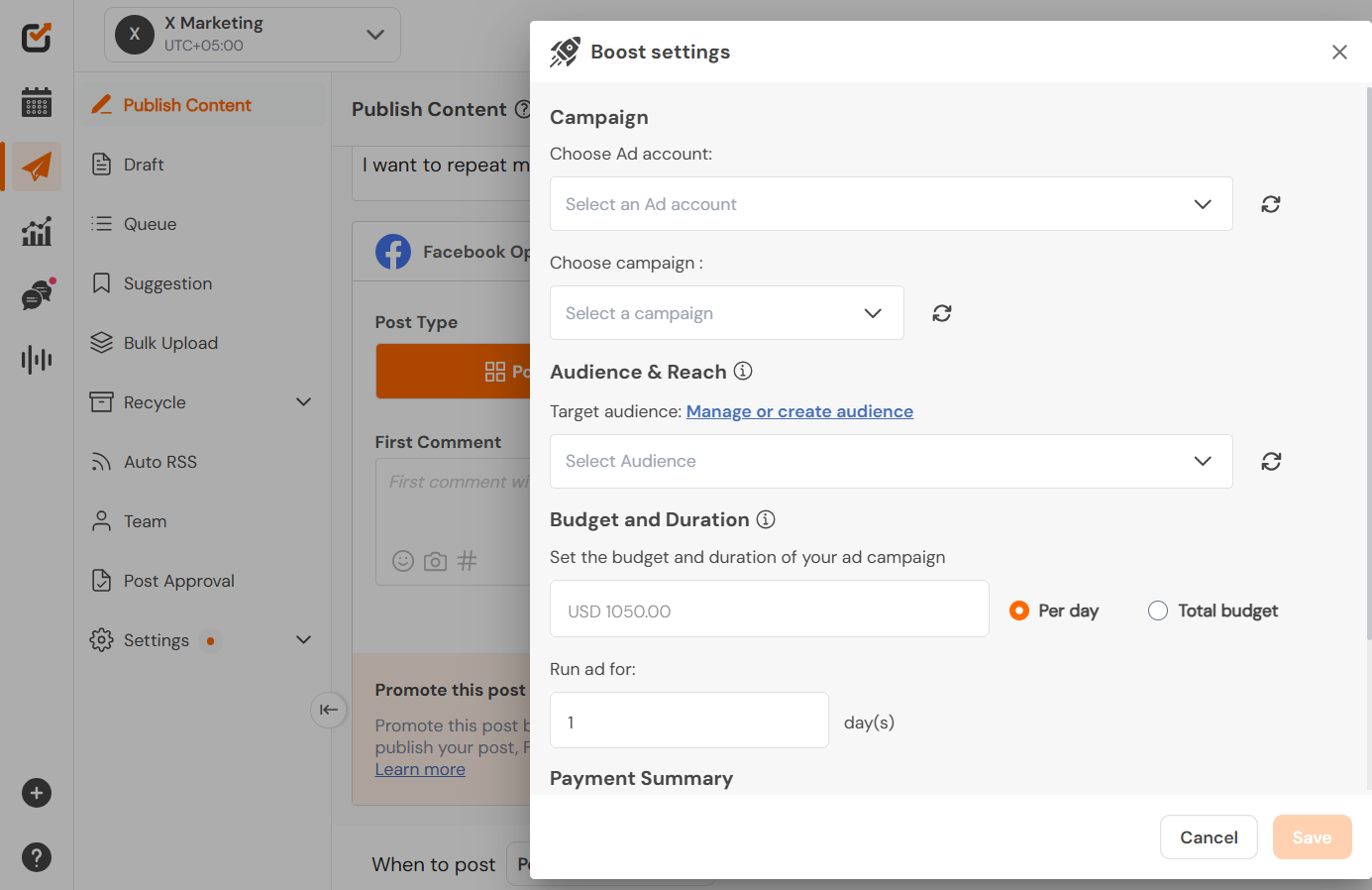Viewport: 1372px width, 890px height.
Task: Open the Queue menu item
Action: point(202,224)
